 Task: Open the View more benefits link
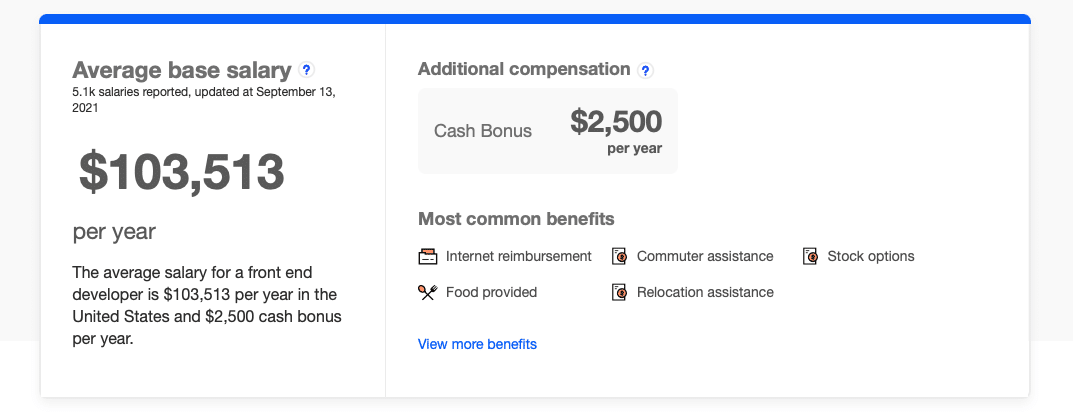[477, 344]
